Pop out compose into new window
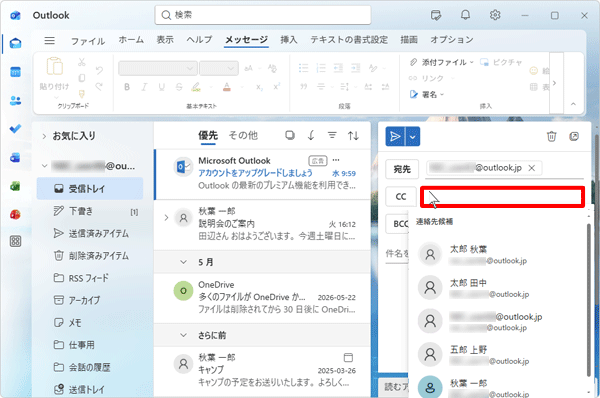 point(574,136)
